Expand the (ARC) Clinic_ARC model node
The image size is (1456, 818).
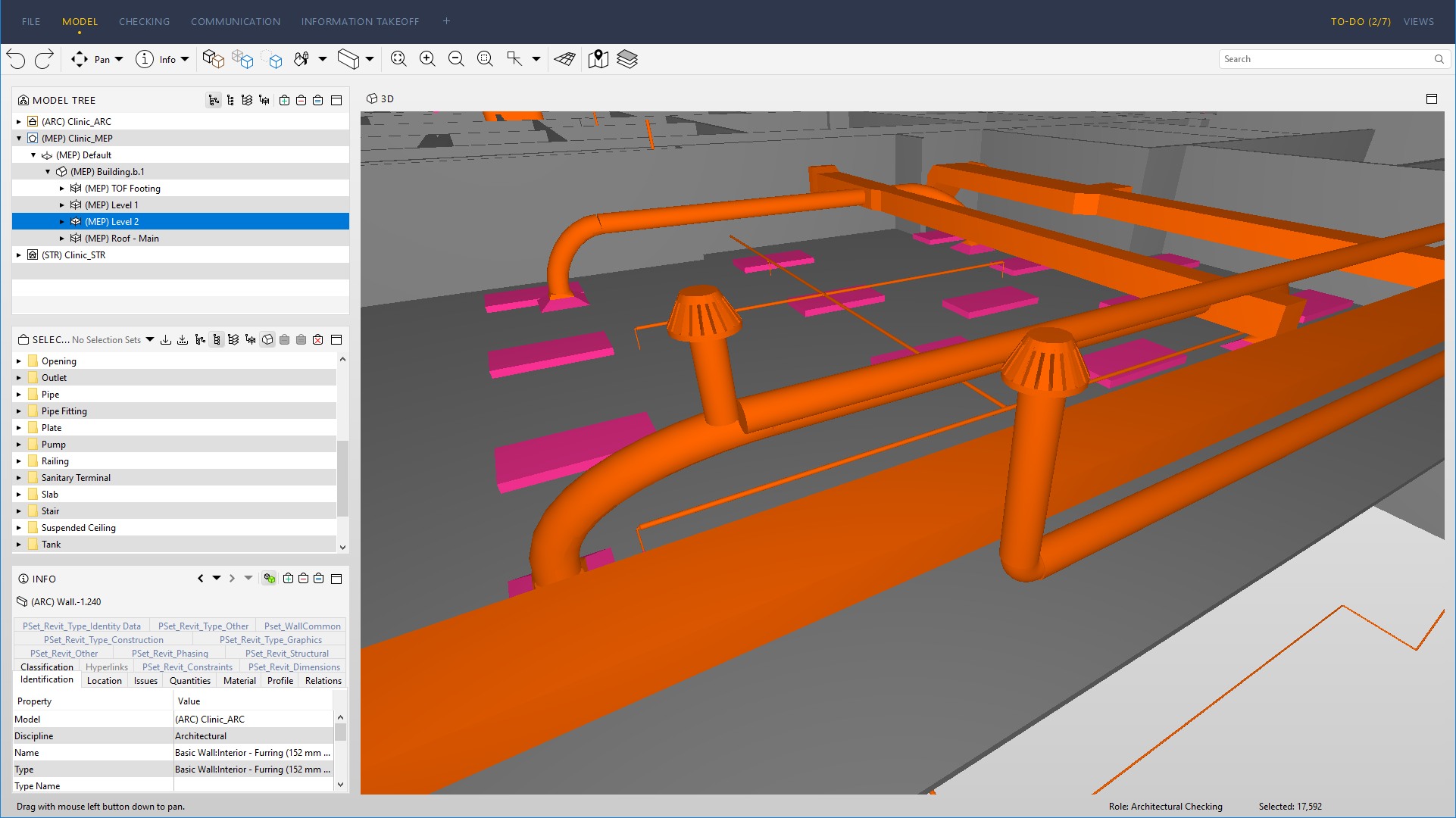pyautogui.click(x=19, y=121)
